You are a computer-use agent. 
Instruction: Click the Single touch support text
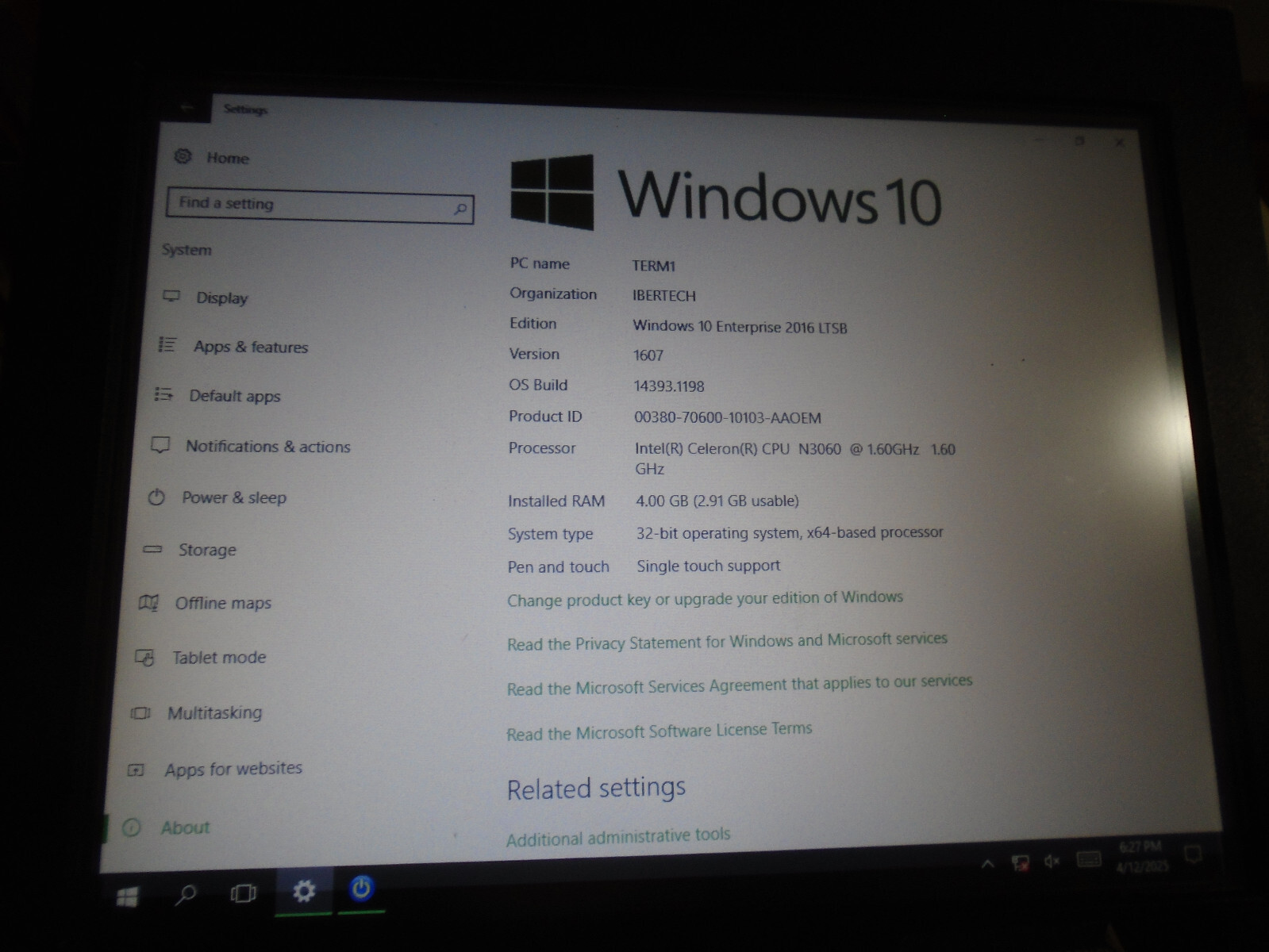(x=709, y=566)
